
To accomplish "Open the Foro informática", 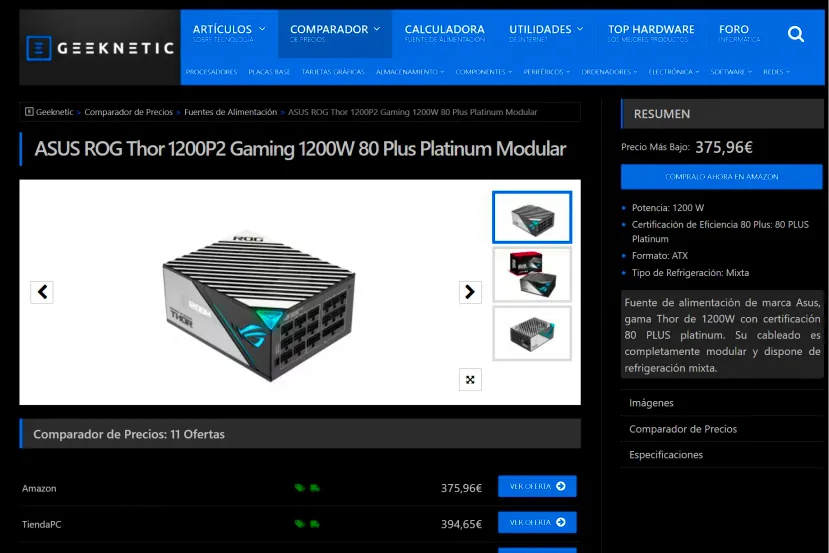I will coord(739,33).
